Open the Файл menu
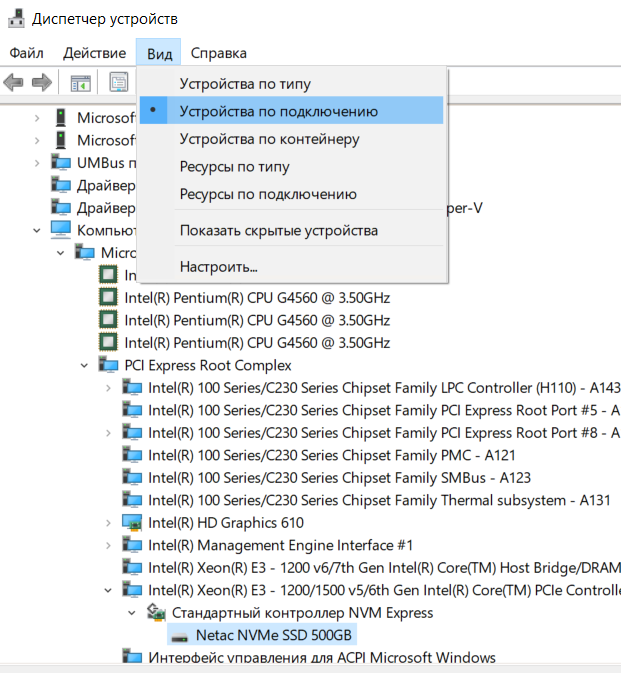This screenshot has height=673, width=621. pos(26,52)
